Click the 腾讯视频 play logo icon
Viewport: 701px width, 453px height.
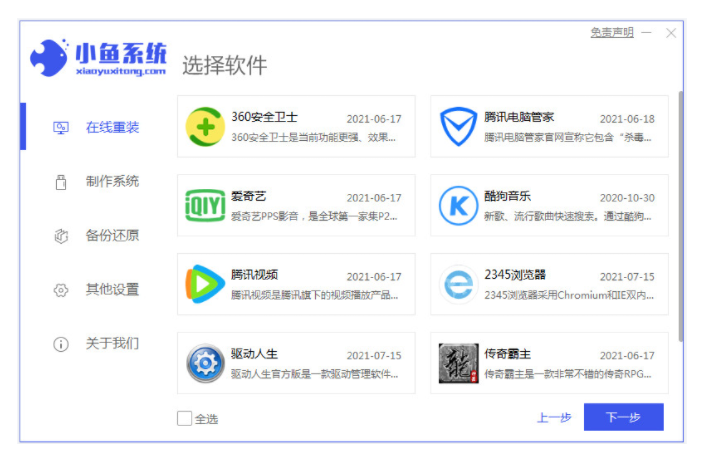pyautogui.click(x=205, y=284)
